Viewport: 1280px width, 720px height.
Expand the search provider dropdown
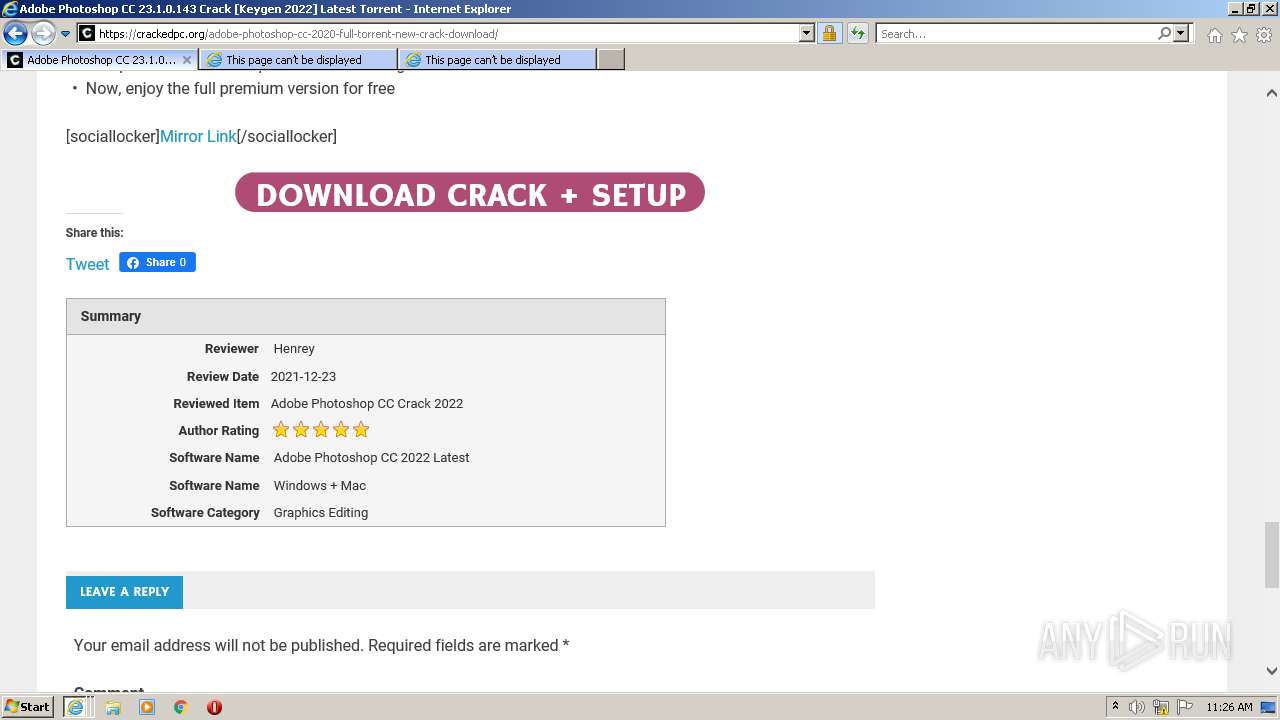click(x=1181, y=34)
